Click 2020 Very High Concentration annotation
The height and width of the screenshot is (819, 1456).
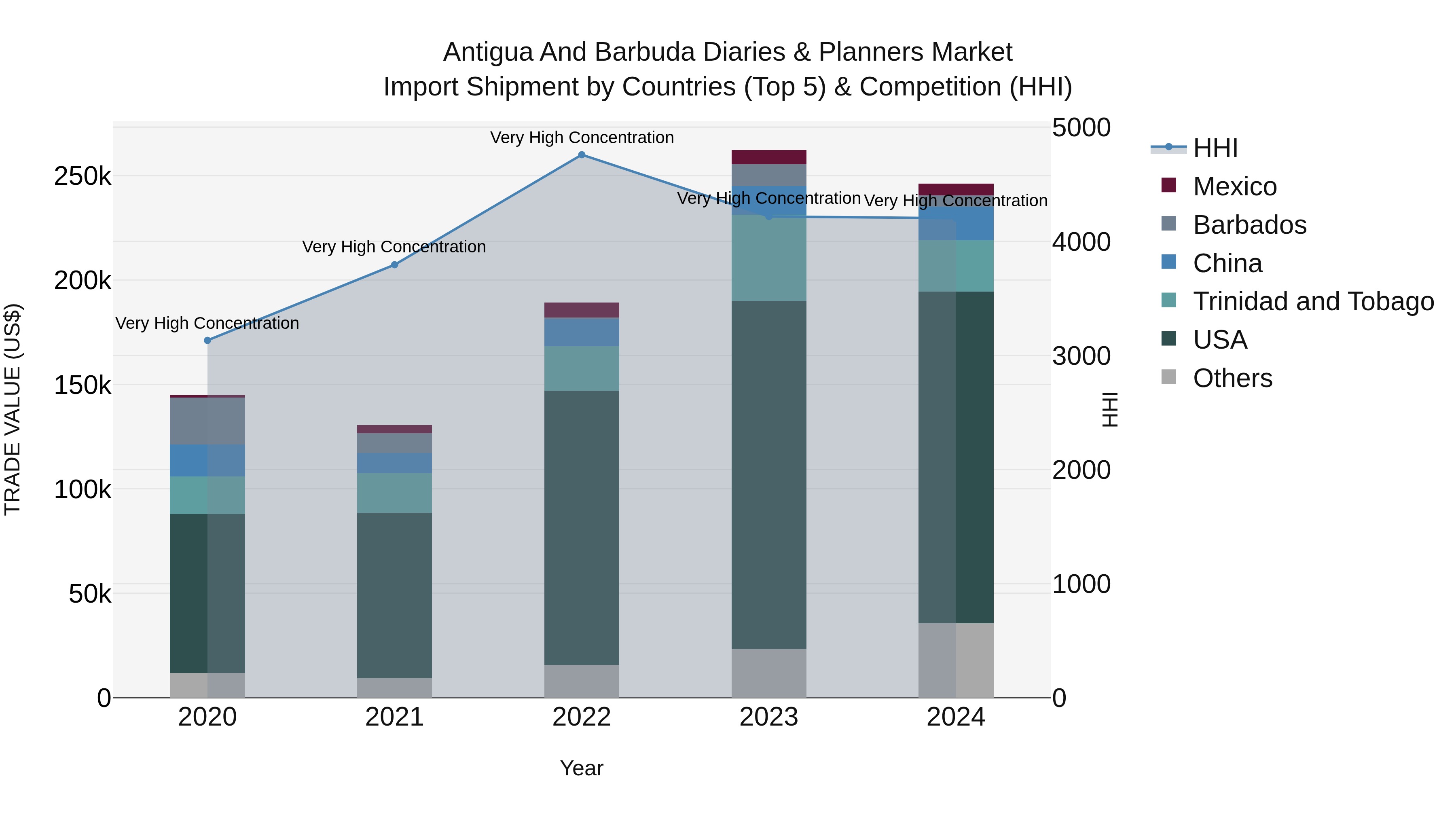pyautogui.click(x=207, y=323)
